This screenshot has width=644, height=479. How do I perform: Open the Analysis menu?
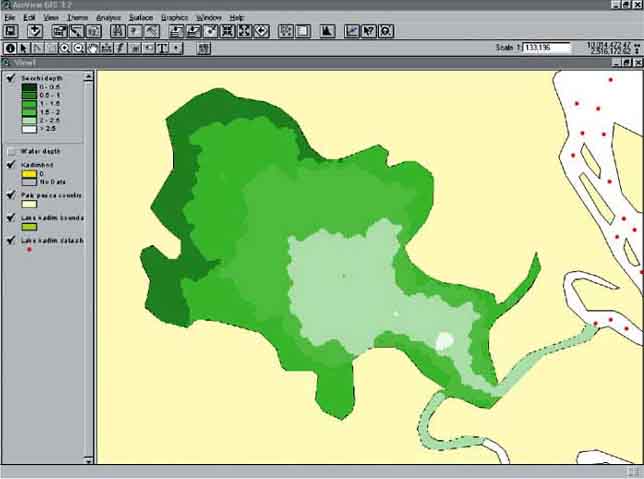pos(108,18)
